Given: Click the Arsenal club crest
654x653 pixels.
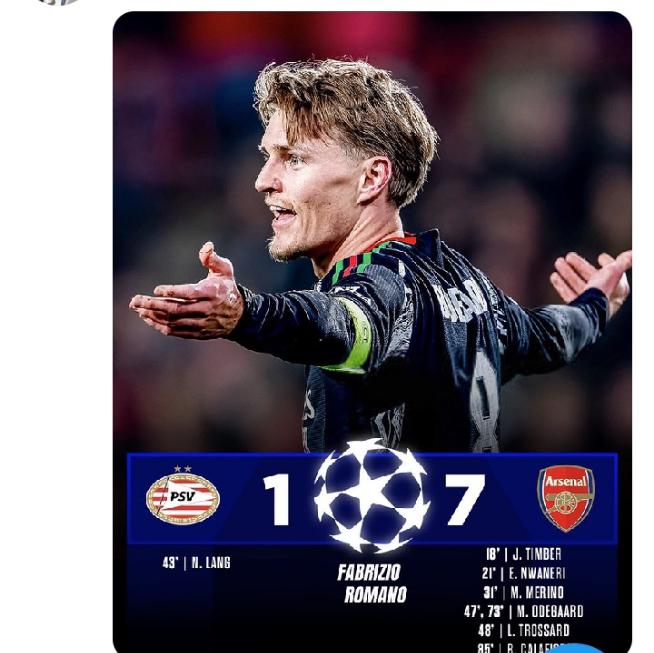Looking at the screenshot, I should [566, 498].
